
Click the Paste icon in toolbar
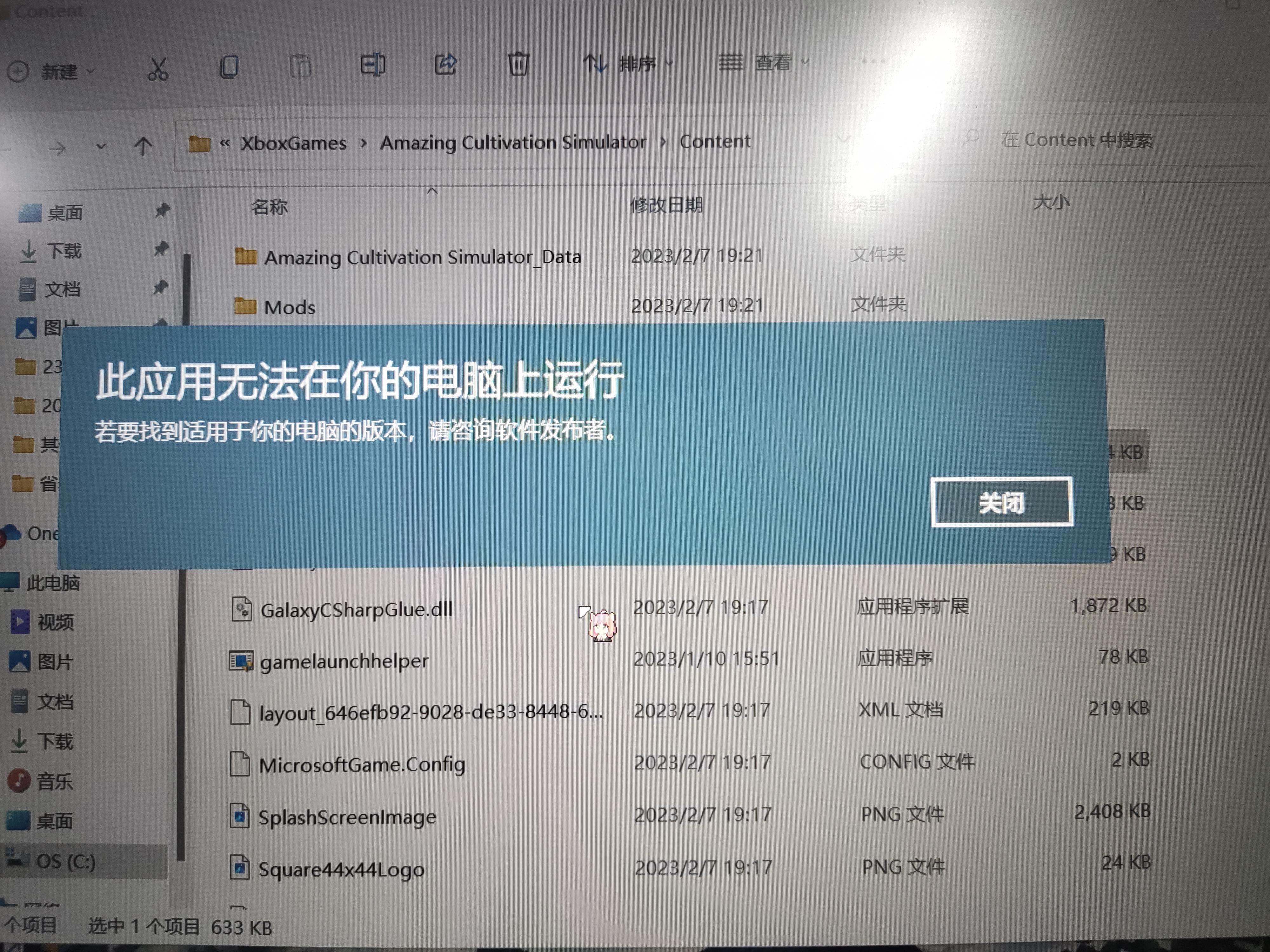point(300,65)
